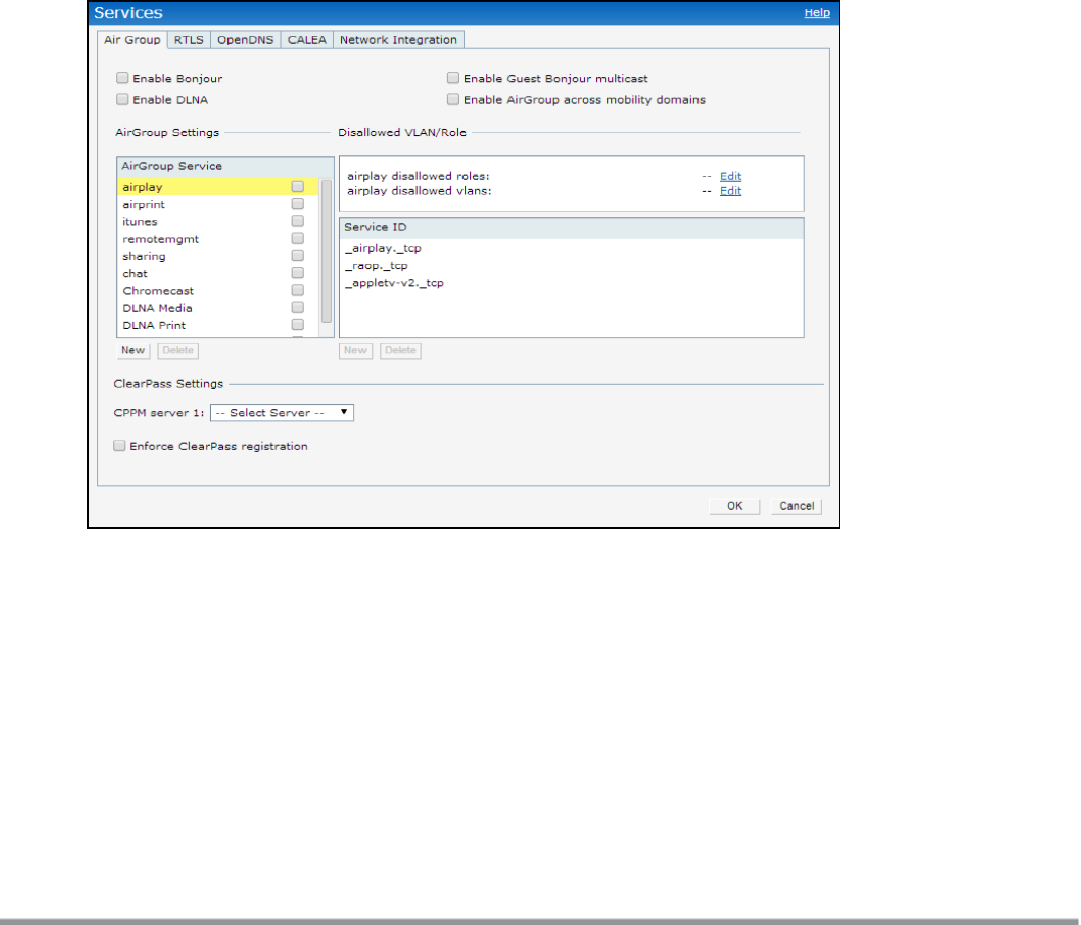Click New under AirGroup Service list
This screenshot has height=925, width=1081.
pyautogui.click(x=133, y=350)
